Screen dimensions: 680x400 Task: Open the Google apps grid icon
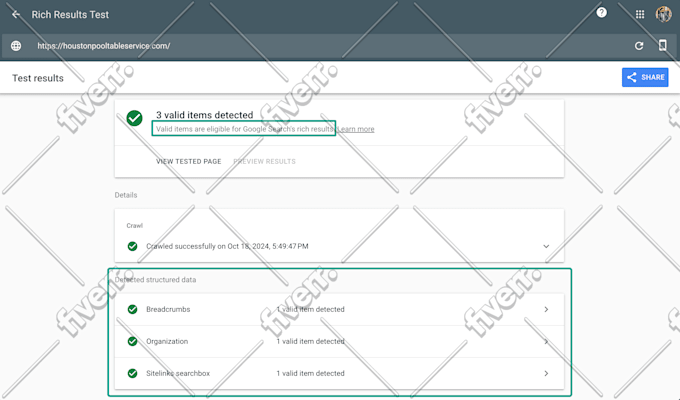pyautogui.click(x=640, y=14)
